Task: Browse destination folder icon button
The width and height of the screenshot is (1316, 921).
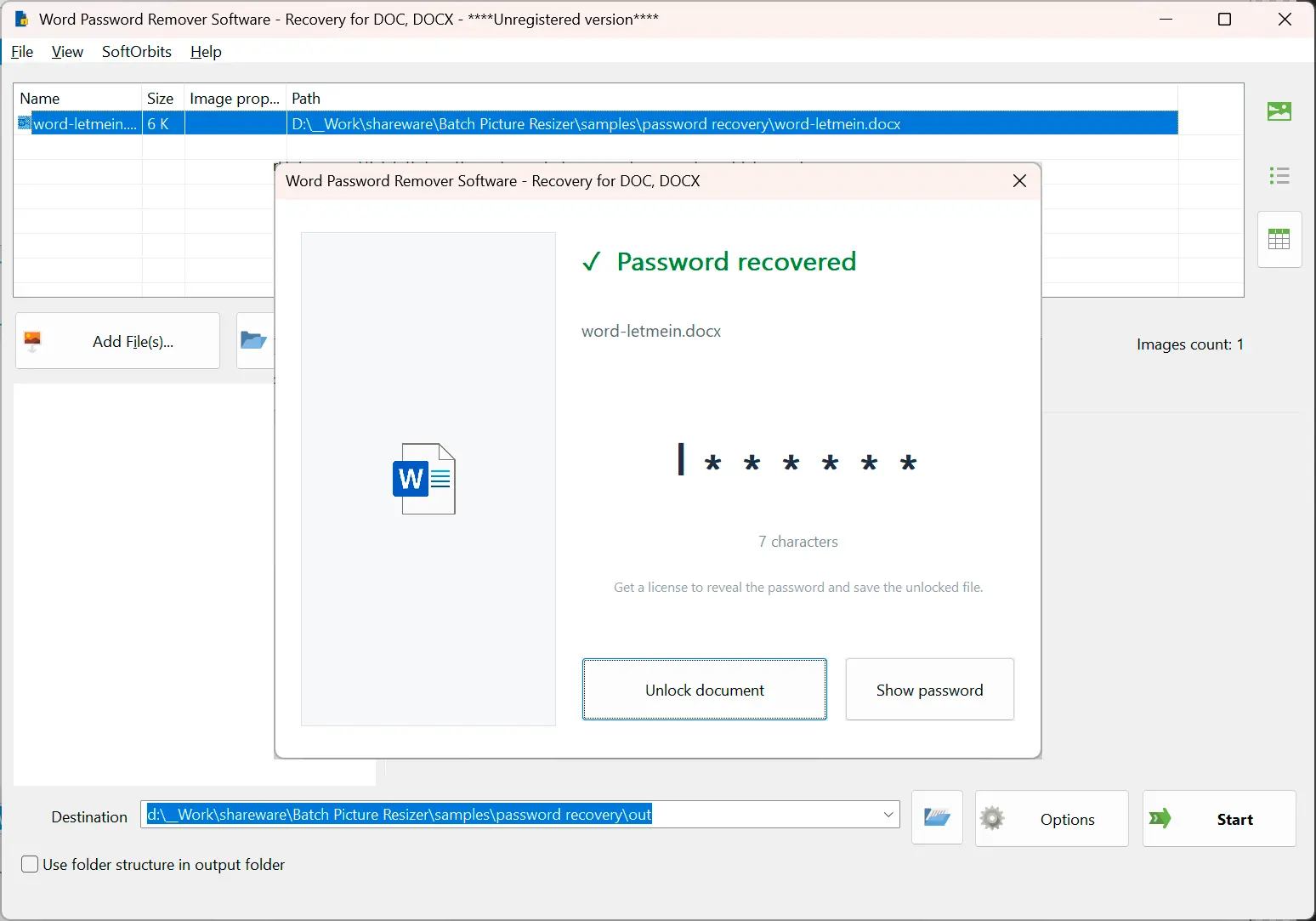Action: (937, 818)
